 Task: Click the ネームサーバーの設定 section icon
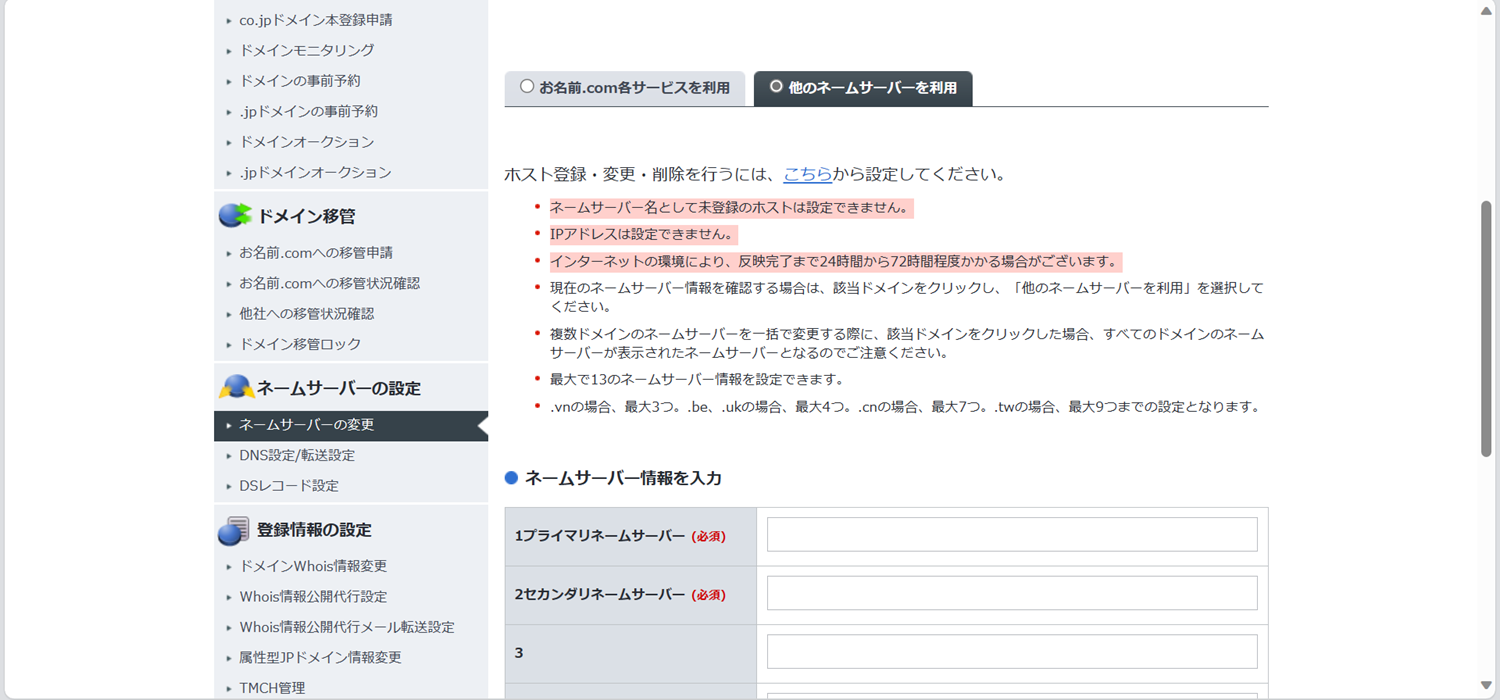click(236, 387)
